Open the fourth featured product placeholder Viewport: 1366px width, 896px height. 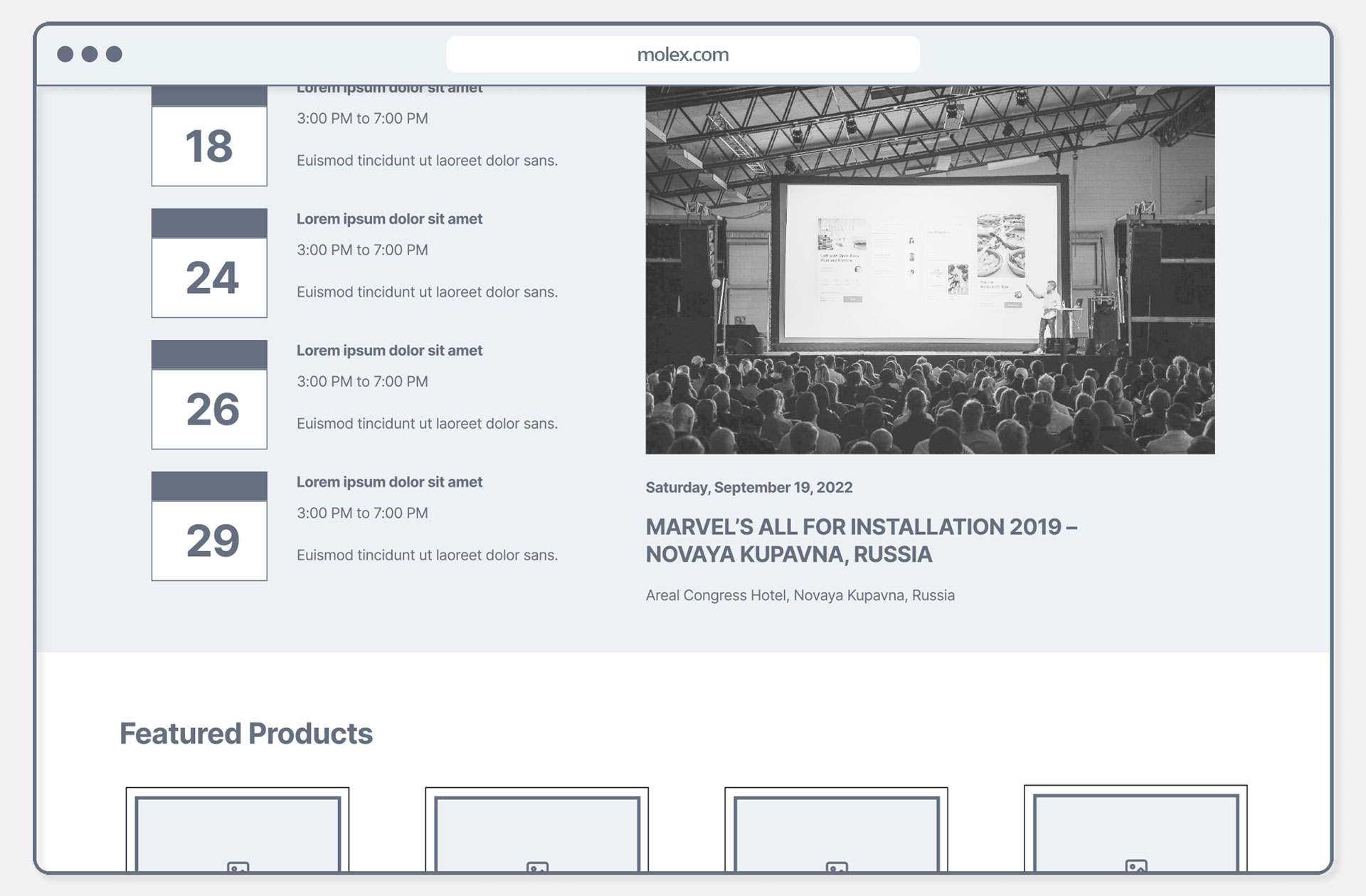point(1135,828)
